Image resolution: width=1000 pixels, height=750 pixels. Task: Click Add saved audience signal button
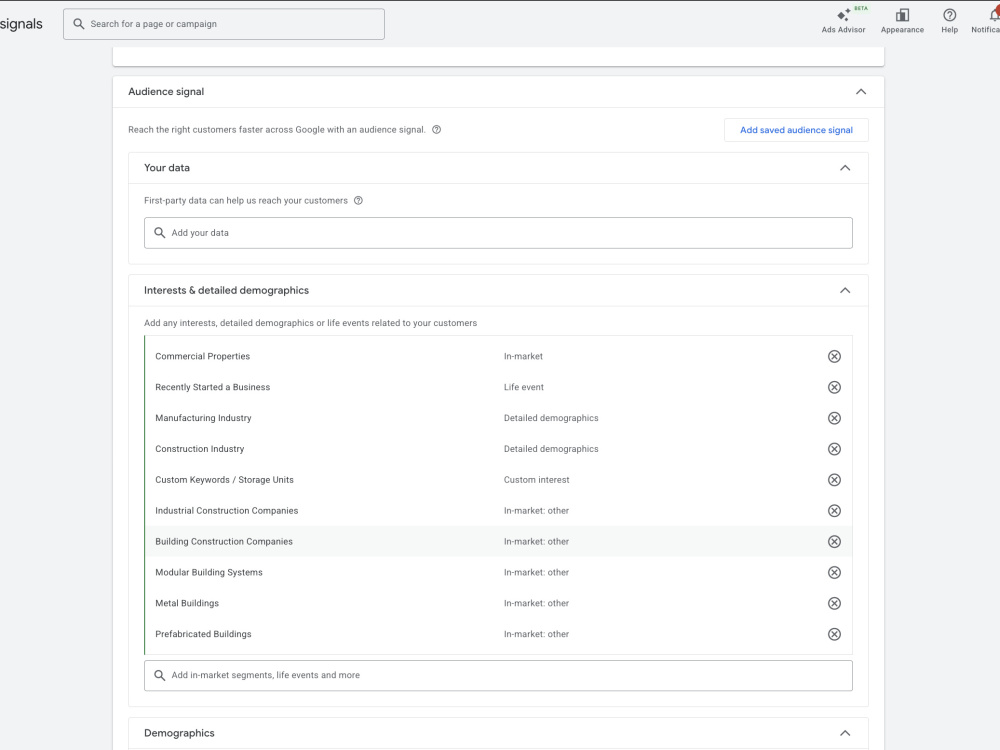pos(796,130)
